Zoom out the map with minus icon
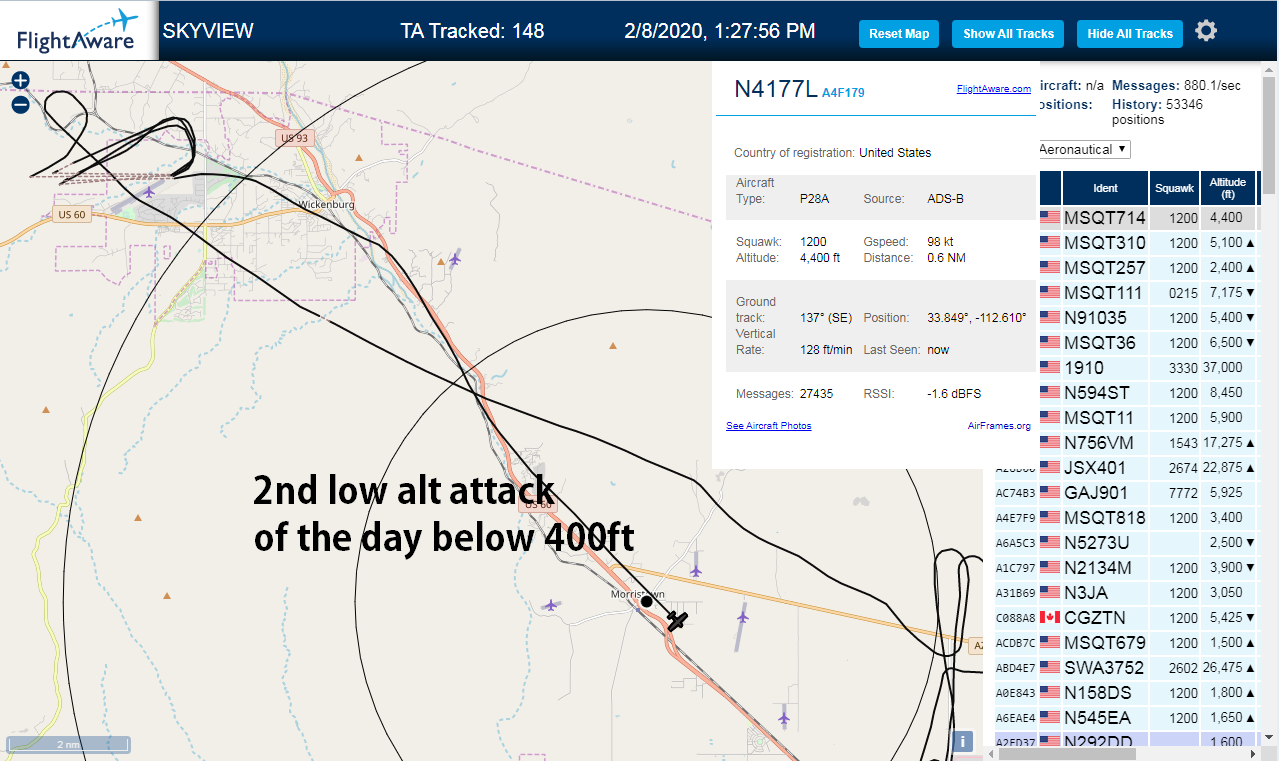The image size is (1279, 761). point(20,104)
